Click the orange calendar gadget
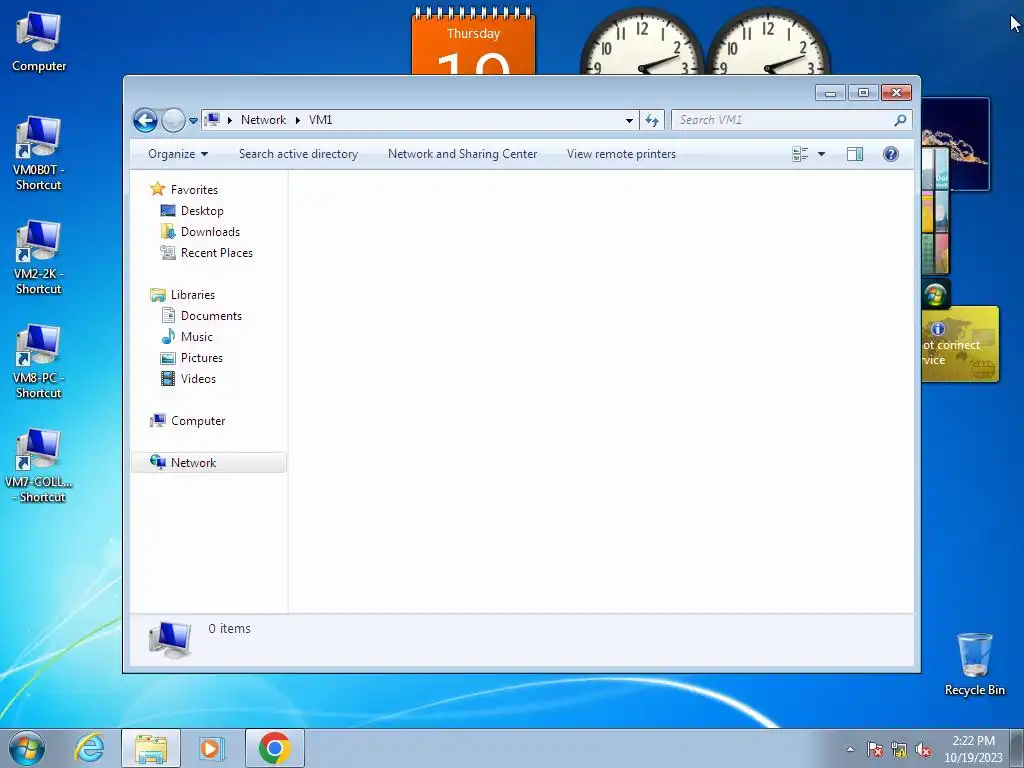Image resolution: width=1024 pixels, height=768 pixels. 473,42
